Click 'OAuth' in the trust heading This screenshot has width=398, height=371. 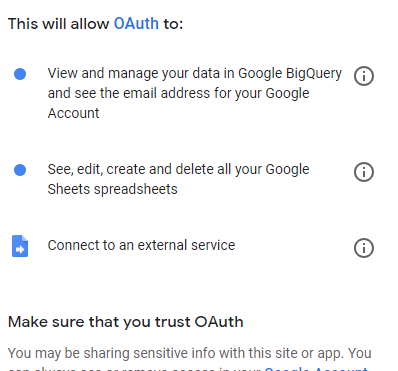[219, 322]
